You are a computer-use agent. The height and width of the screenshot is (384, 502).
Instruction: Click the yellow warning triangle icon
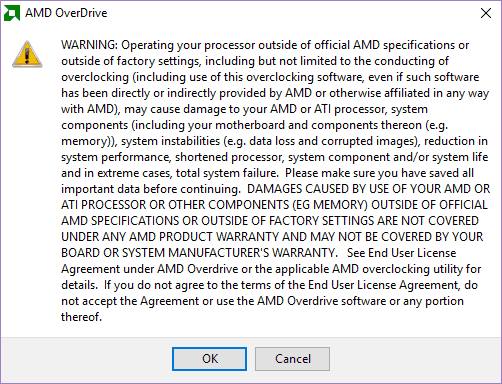(27, 54)
